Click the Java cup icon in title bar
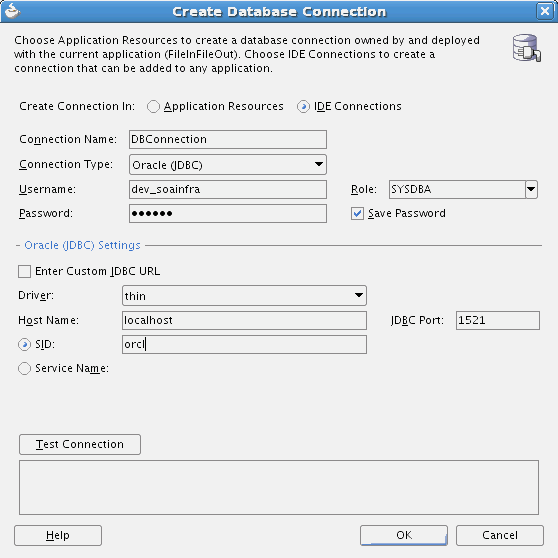The width and height of the screenshot is (558, 558). pyautogui.click(x=12, y=11)
